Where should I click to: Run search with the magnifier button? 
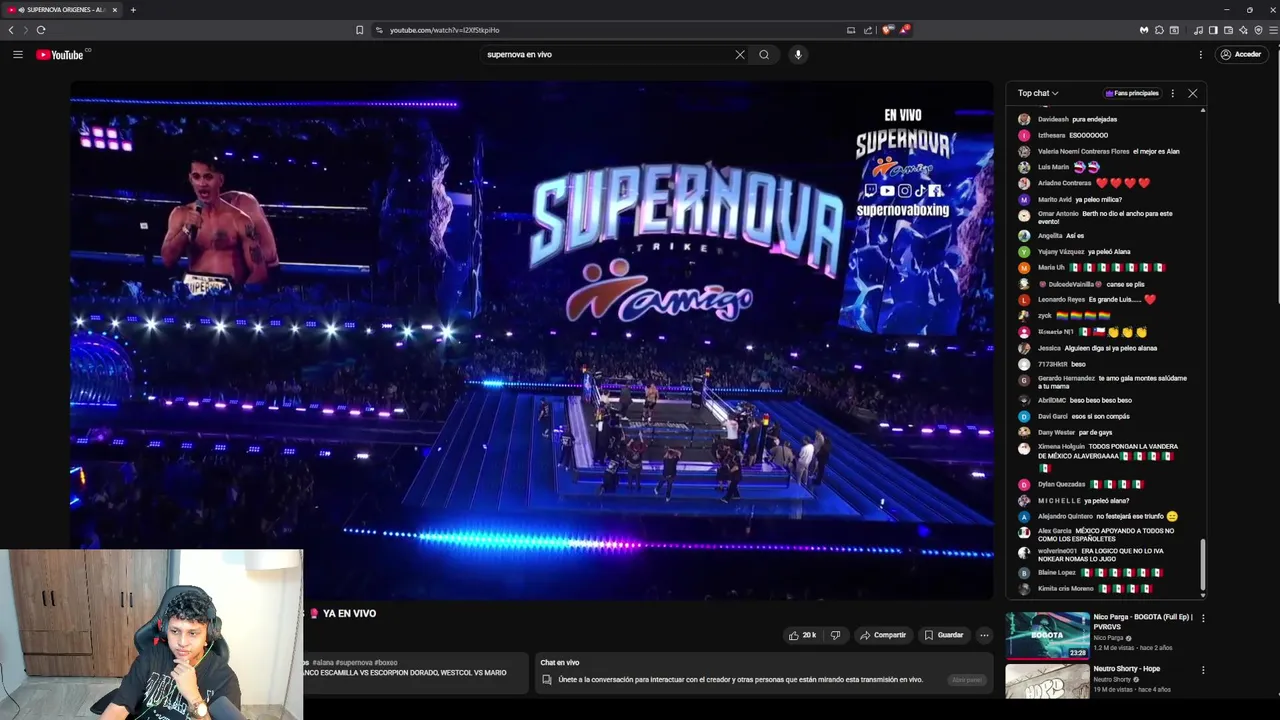click(x=764, y=55)
